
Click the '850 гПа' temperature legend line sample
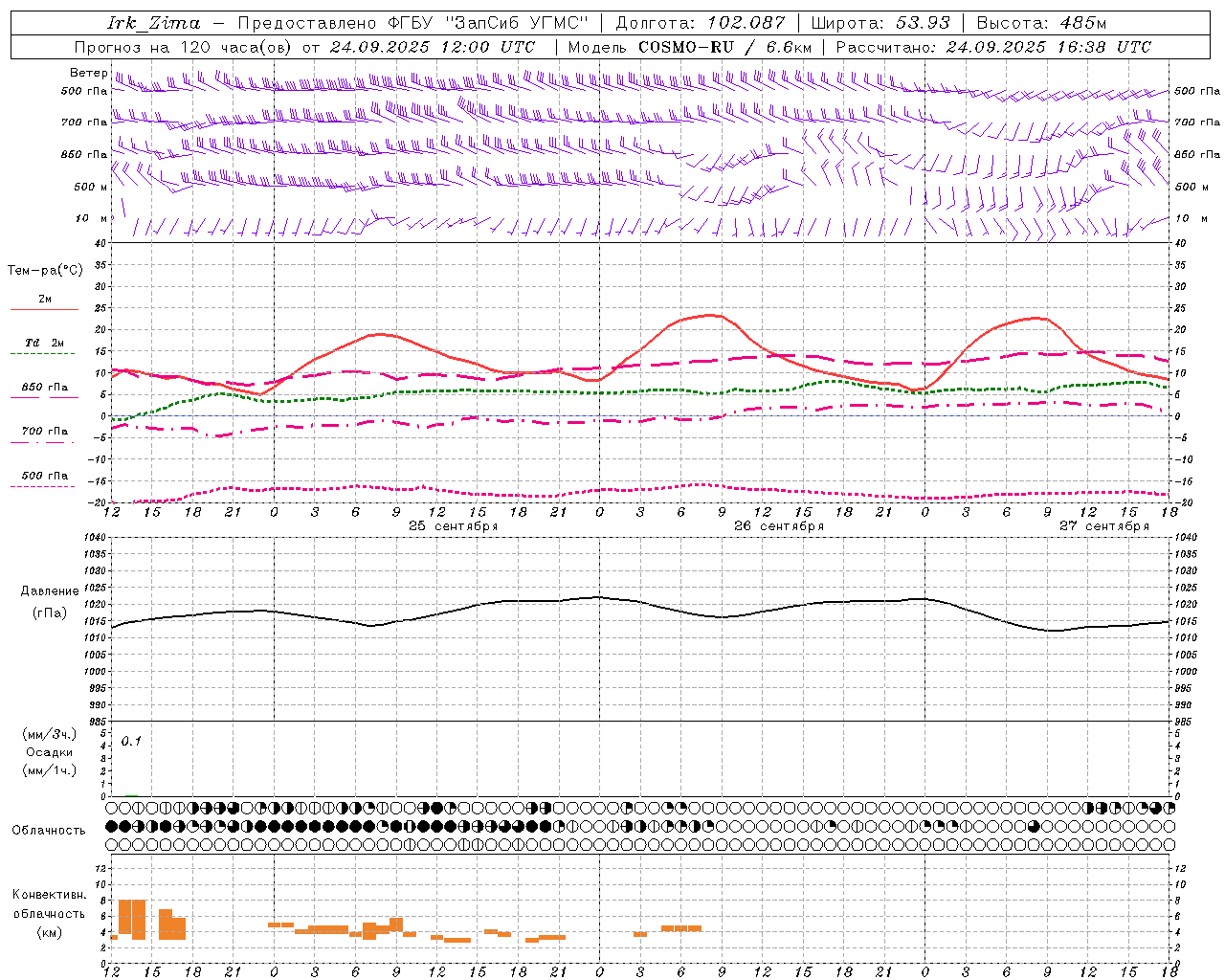[44, 397]
